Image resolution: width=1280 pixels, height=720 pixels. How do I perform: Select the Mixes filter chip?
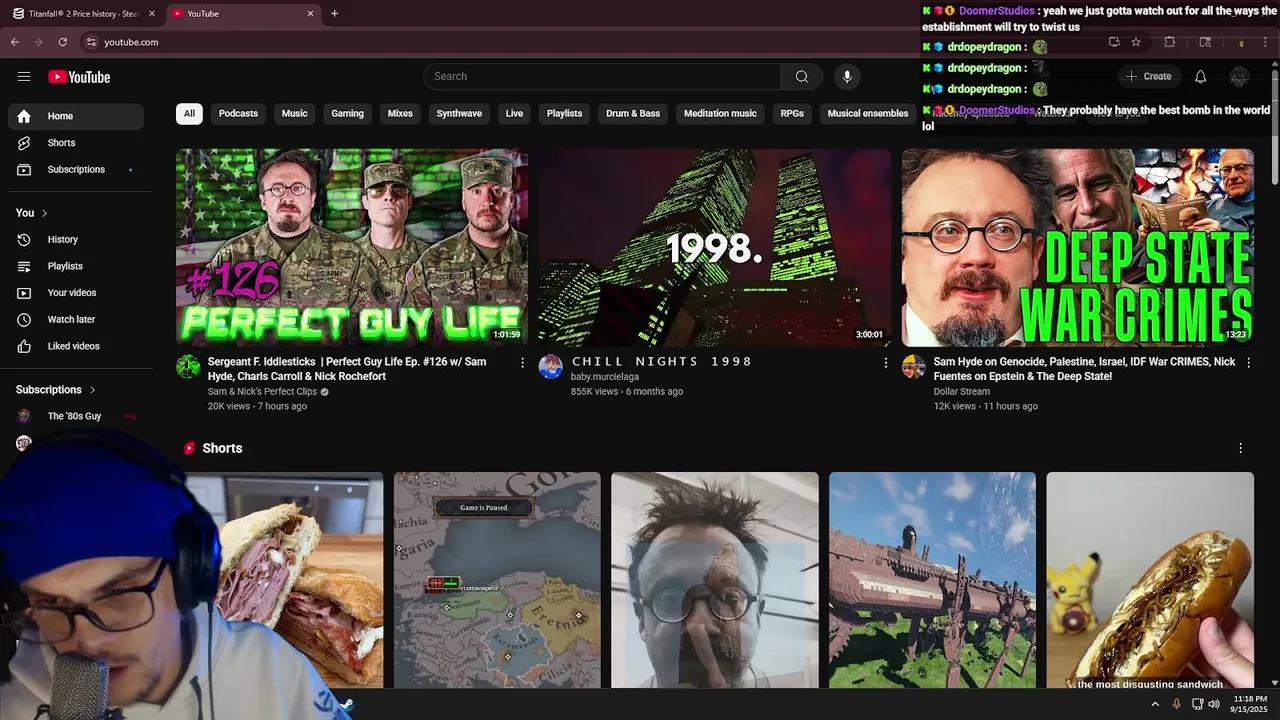coord(400,114)
